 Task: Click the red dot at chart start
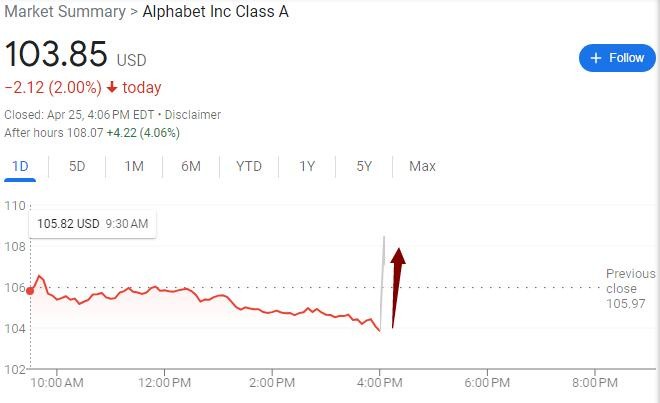[x=30, y=291]
